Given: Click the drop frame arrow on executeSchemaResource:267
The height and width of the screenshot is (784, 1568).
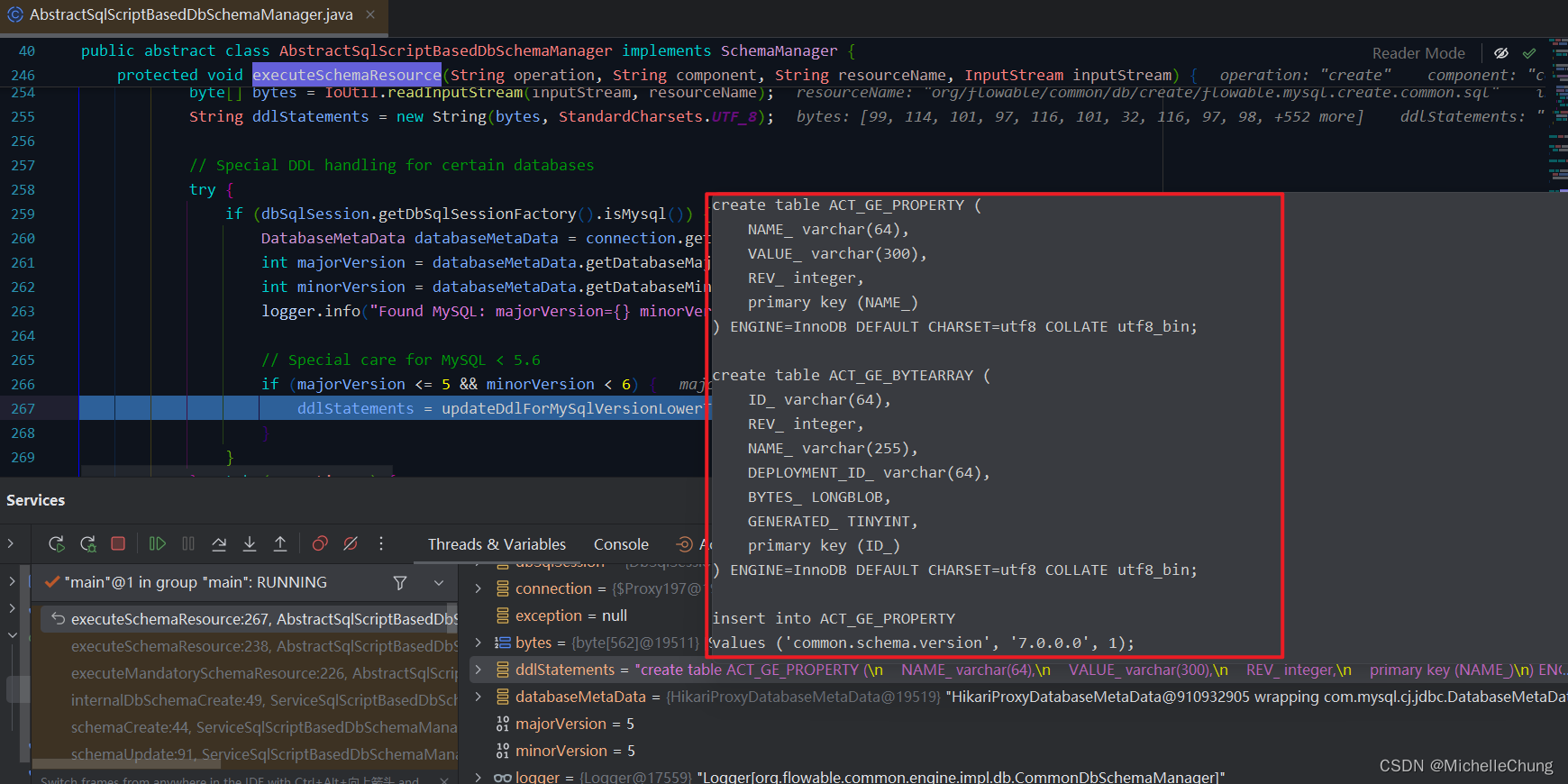Looking at the screenshot, I should coord(58,618).
